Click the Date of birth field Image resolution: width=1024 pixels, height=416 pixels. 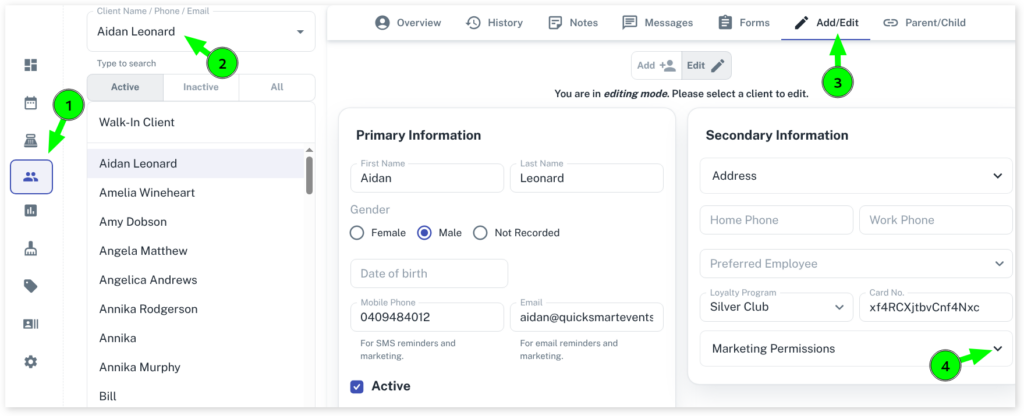(x=429, y=274)
